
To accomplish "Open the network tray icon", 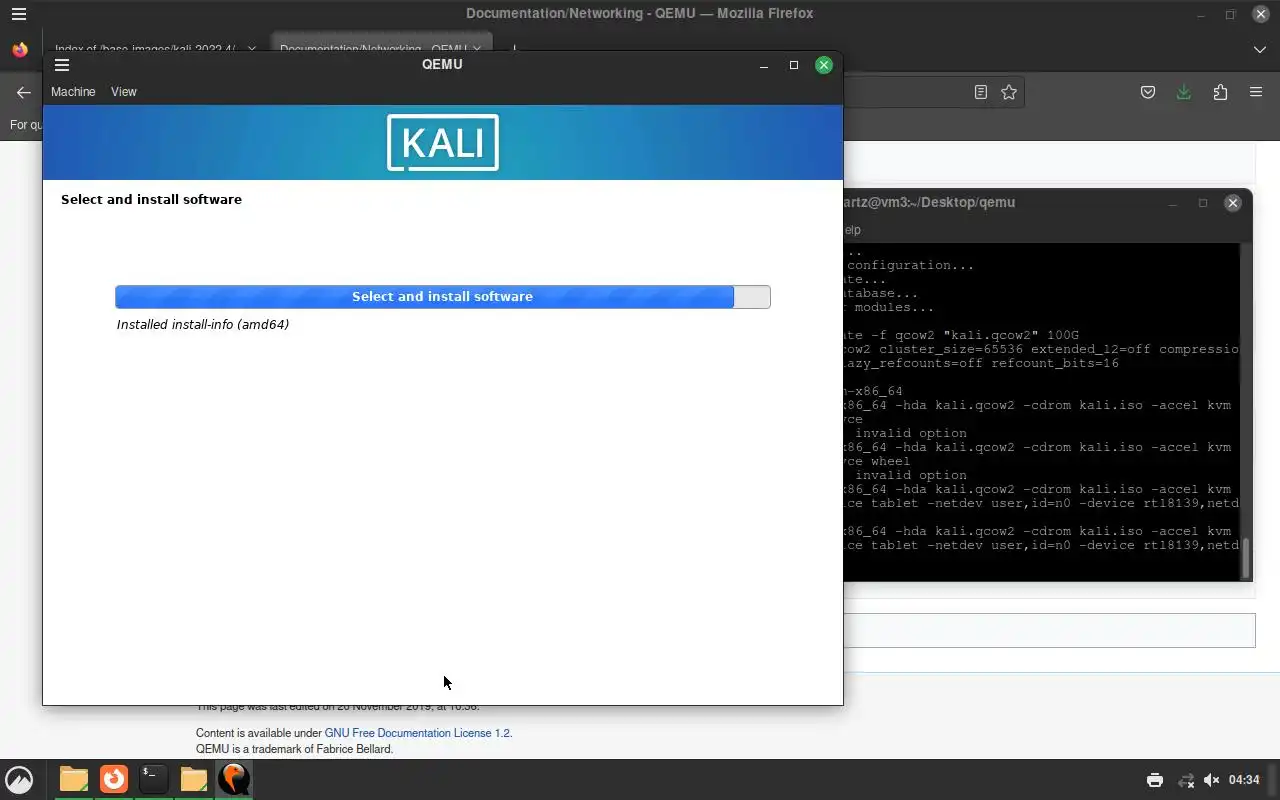I will 1186,780.
